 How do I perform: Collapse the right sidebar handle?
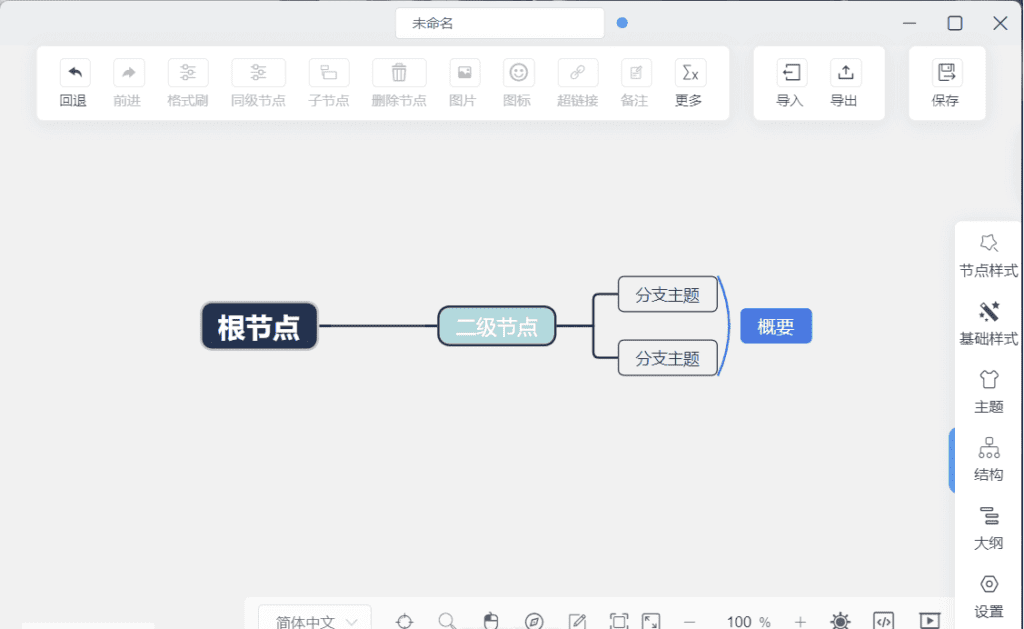(x=952, y=460)
